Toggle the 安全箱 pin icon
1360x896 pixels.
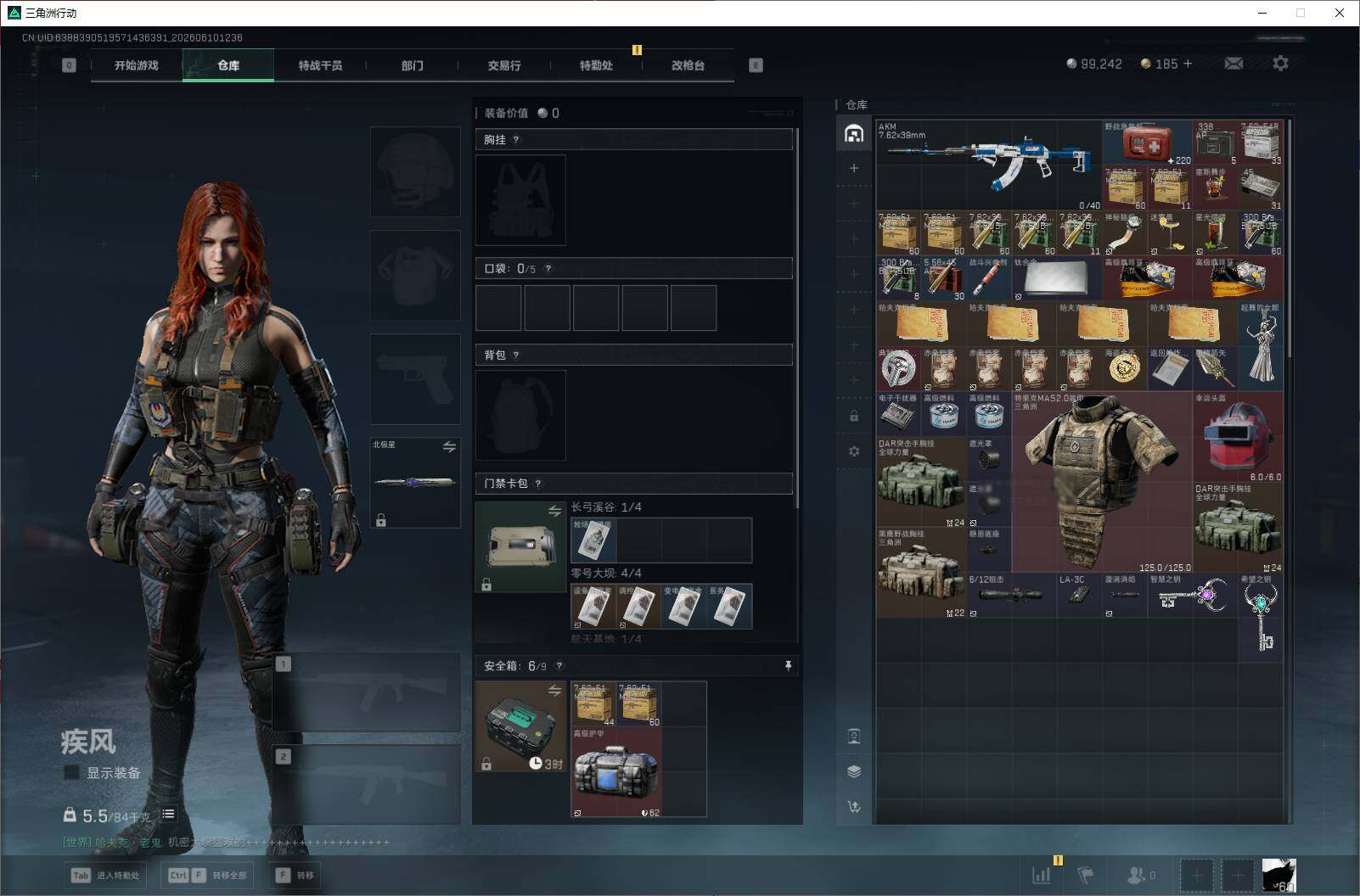point(788,666)
